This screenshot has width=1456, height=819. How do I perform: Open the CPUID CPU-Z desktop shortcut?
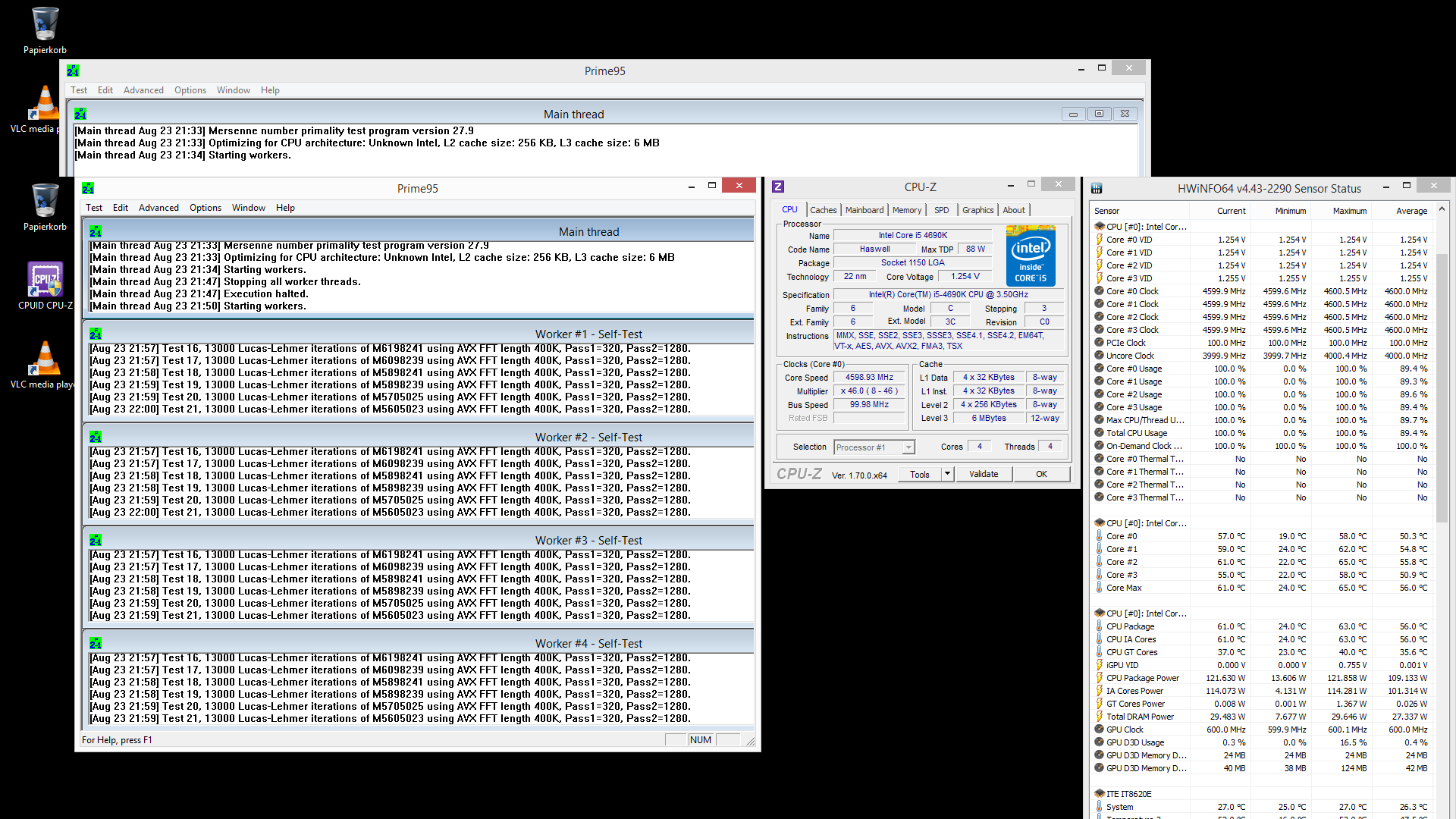(x=45, y=281)
